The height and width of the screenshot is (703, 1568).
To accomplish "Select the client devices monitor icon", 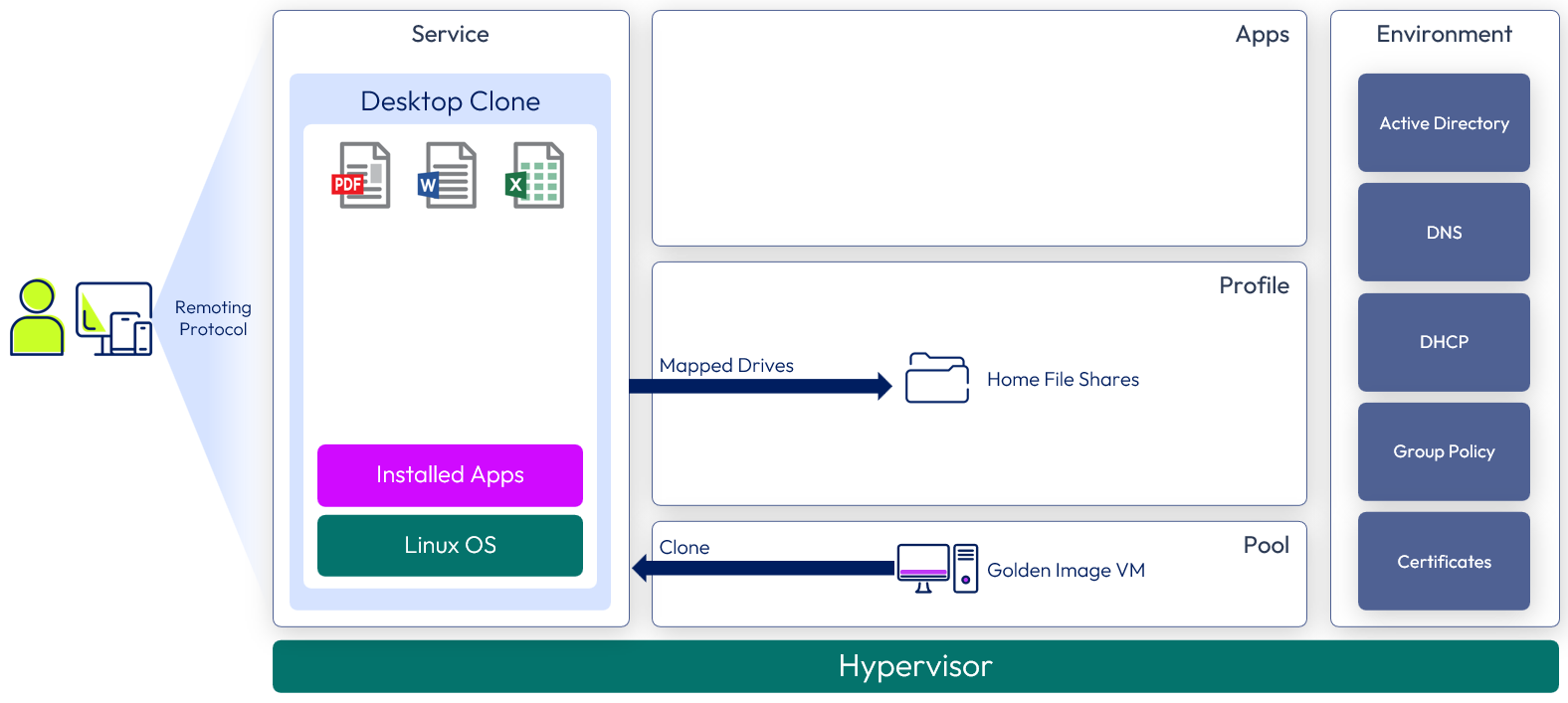I will (114, 318).
